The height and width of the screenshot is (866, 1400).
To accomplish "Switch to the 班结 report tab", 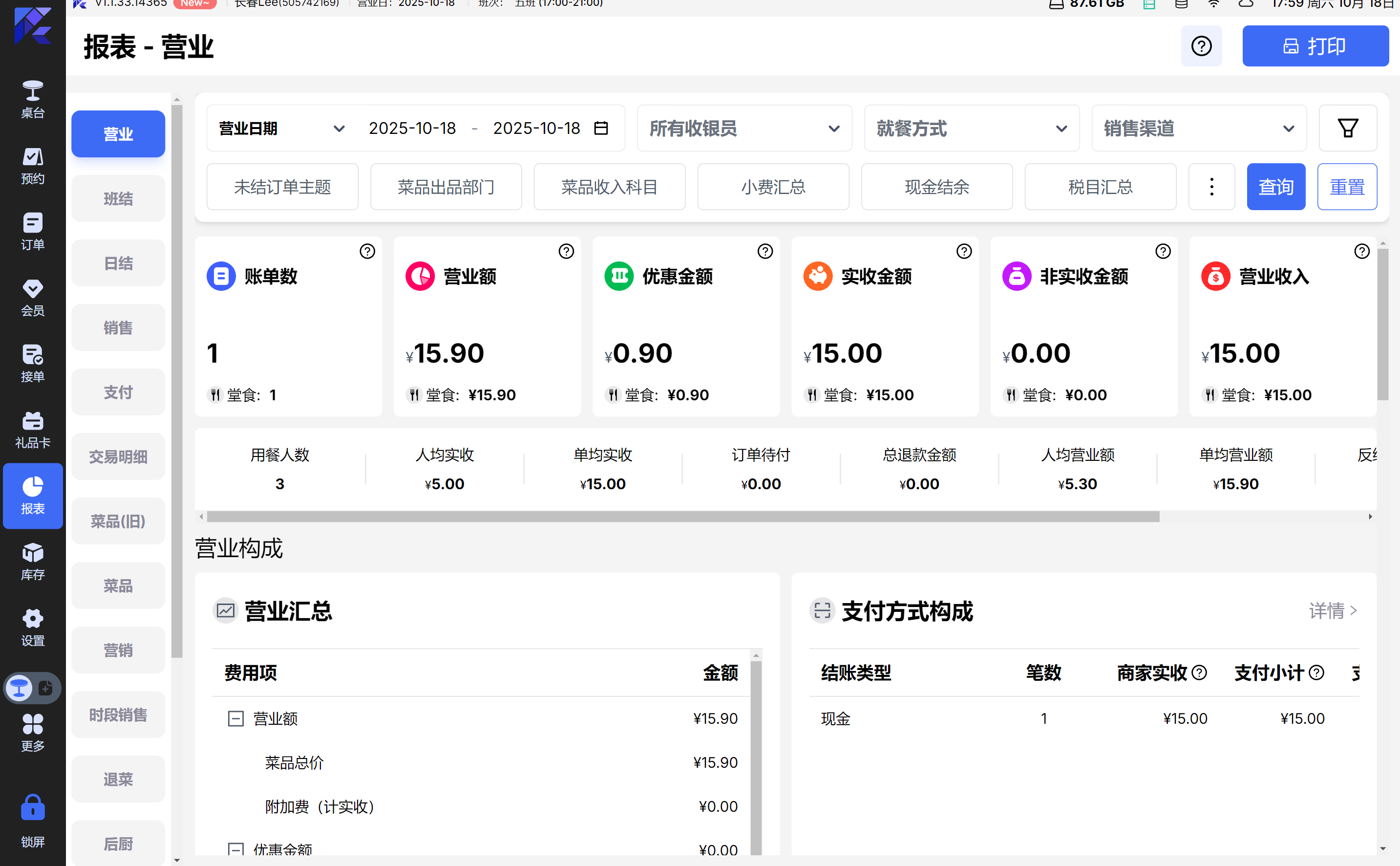I will [118, 198].
